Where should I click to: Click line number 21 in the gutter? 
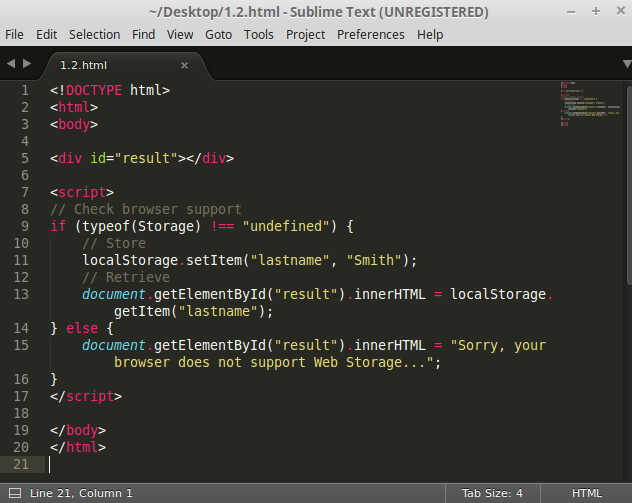point(21,464)
